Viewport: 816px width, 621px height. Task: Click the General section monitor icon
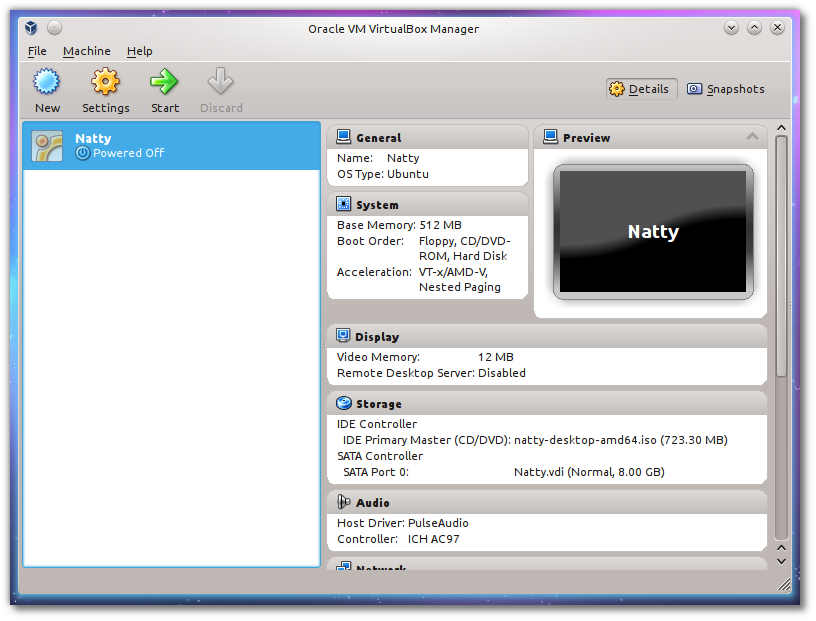tap(344, 137)
